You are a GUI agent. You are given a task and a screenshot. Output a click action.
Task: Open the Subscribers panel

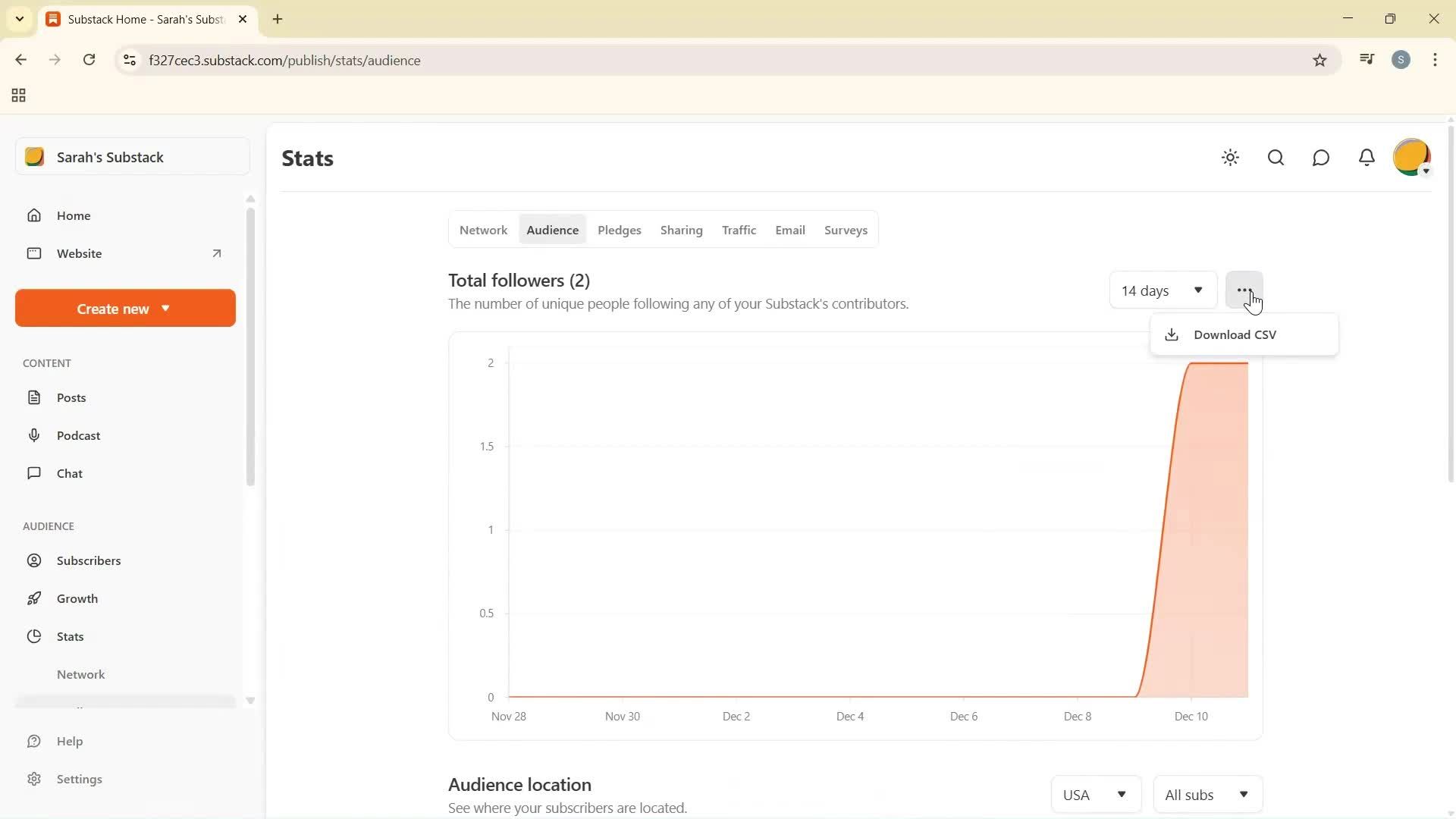(89, 560)
